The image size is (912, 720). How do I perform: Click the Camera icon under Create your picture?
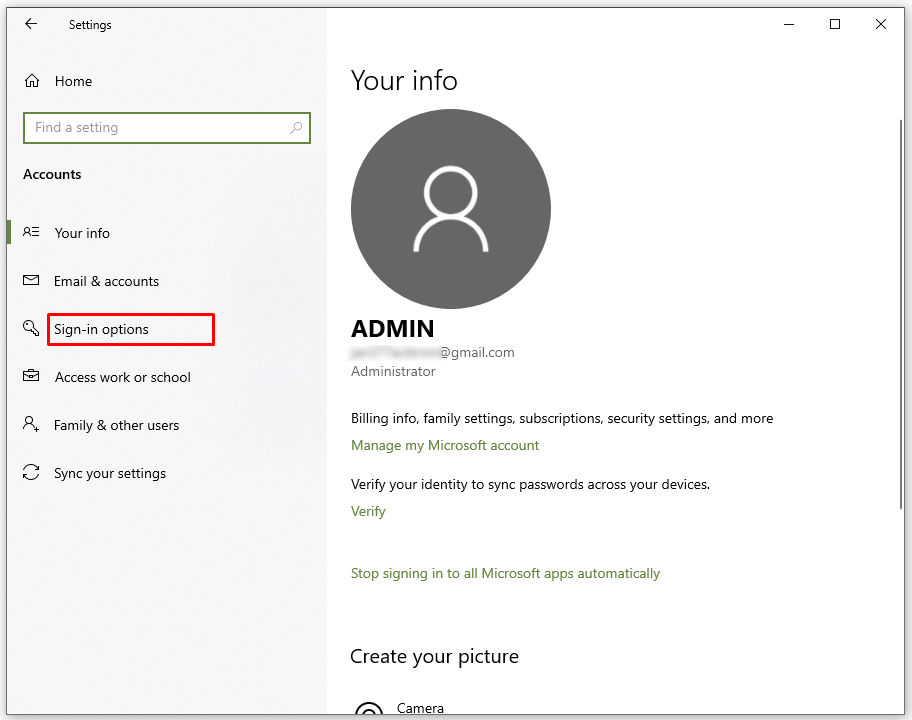pos(369,710)
